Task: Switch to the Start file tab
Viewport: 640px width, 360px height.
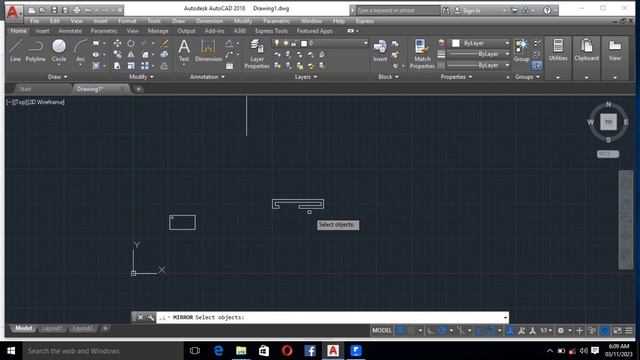Action: (x=25, y=89)
